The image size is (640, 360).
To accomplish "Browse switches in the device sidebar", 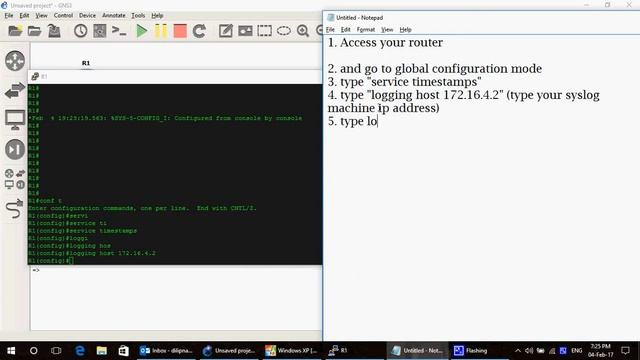I will pyautogui.click(x=15, y=90).
